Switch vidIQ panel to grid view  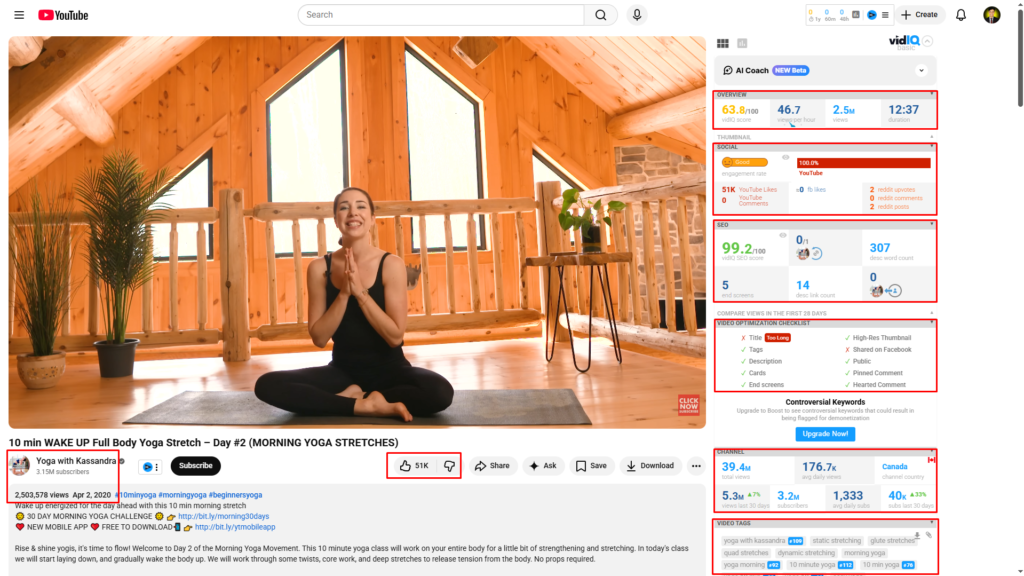723,43
